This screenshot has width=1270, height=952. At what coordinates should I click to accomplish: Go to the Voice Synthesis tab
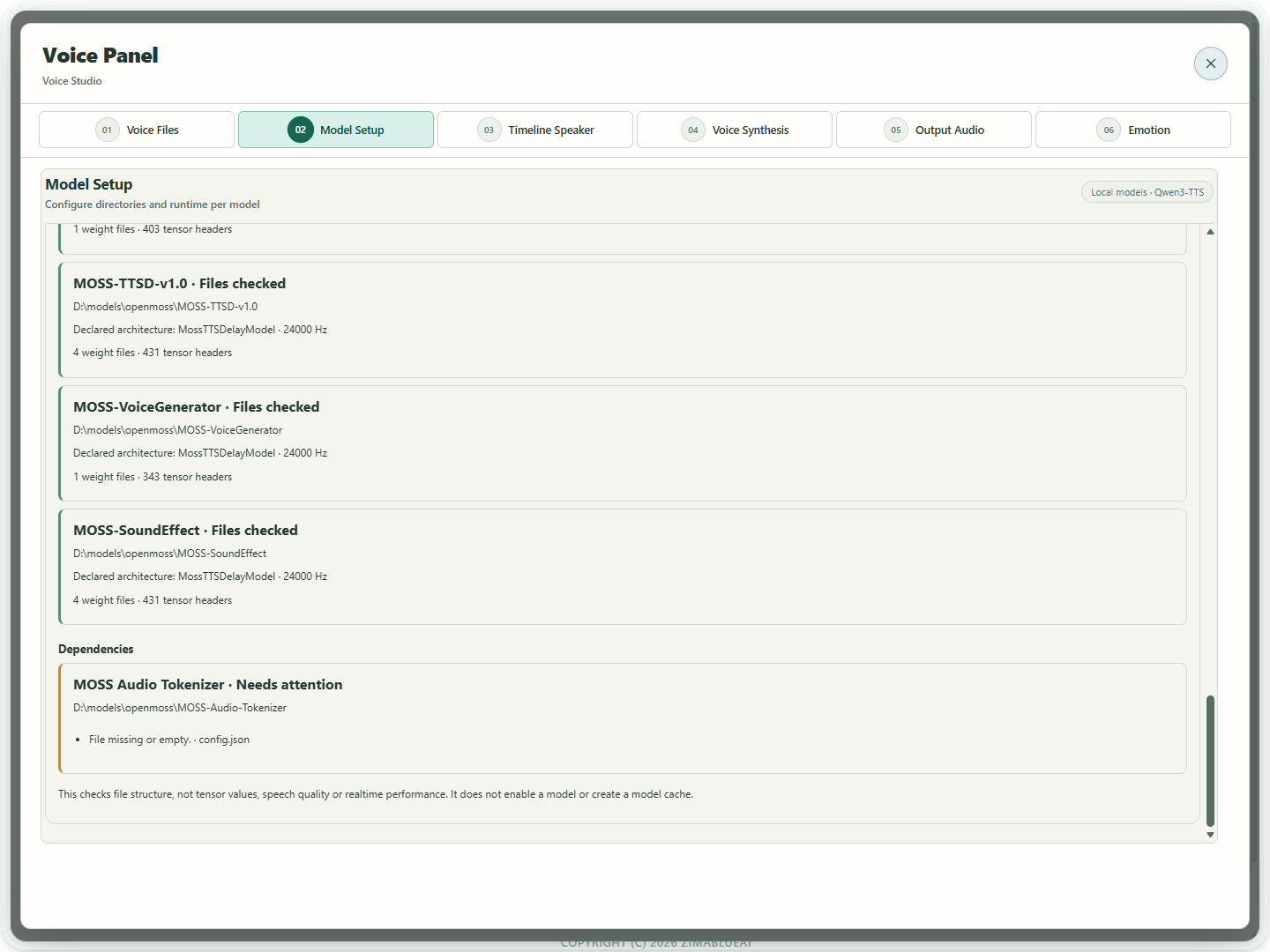[735, 130]
